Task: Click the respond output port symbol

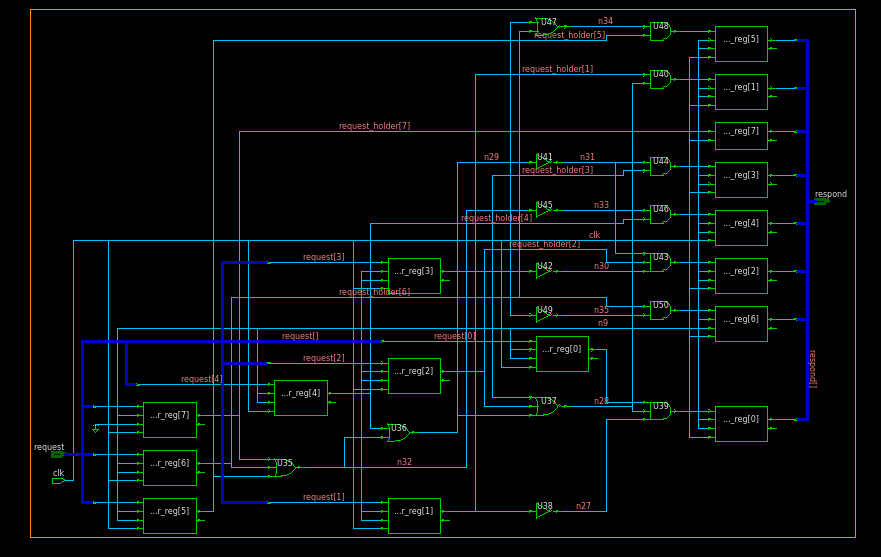Action: [x=821, y=201]
